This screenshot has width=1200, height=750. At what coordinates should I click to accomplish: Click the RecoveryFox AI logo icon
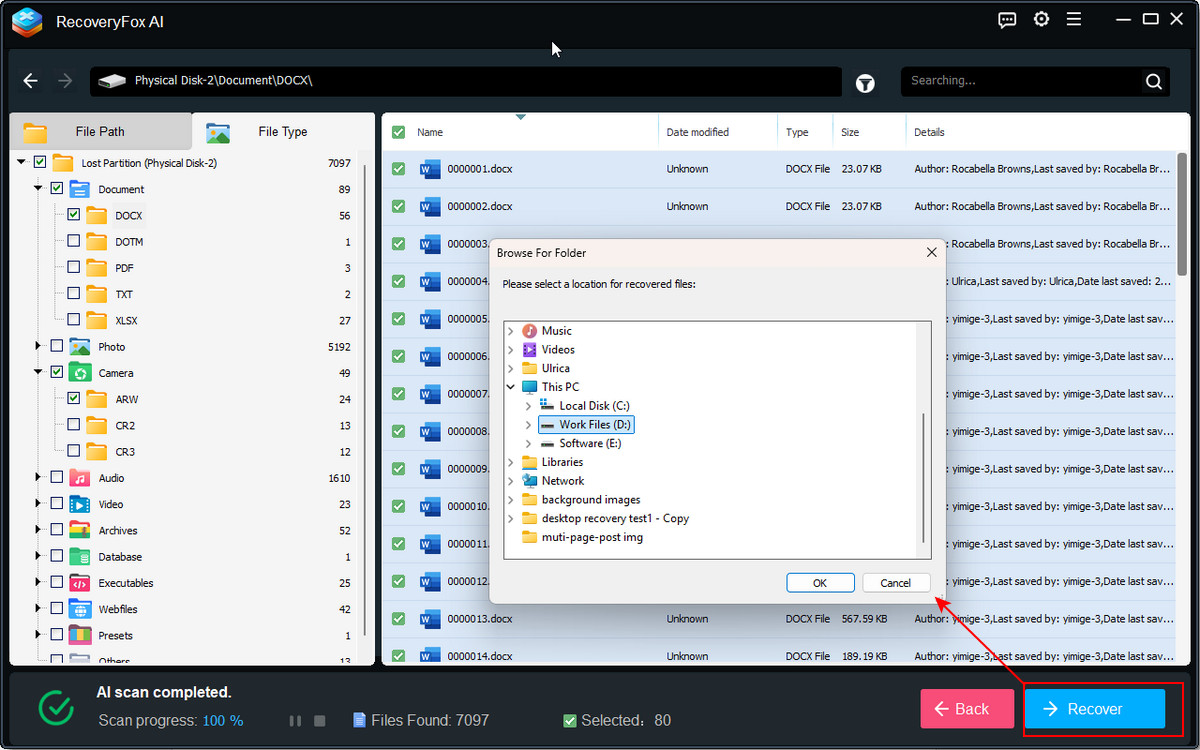[x=27, y=22]
